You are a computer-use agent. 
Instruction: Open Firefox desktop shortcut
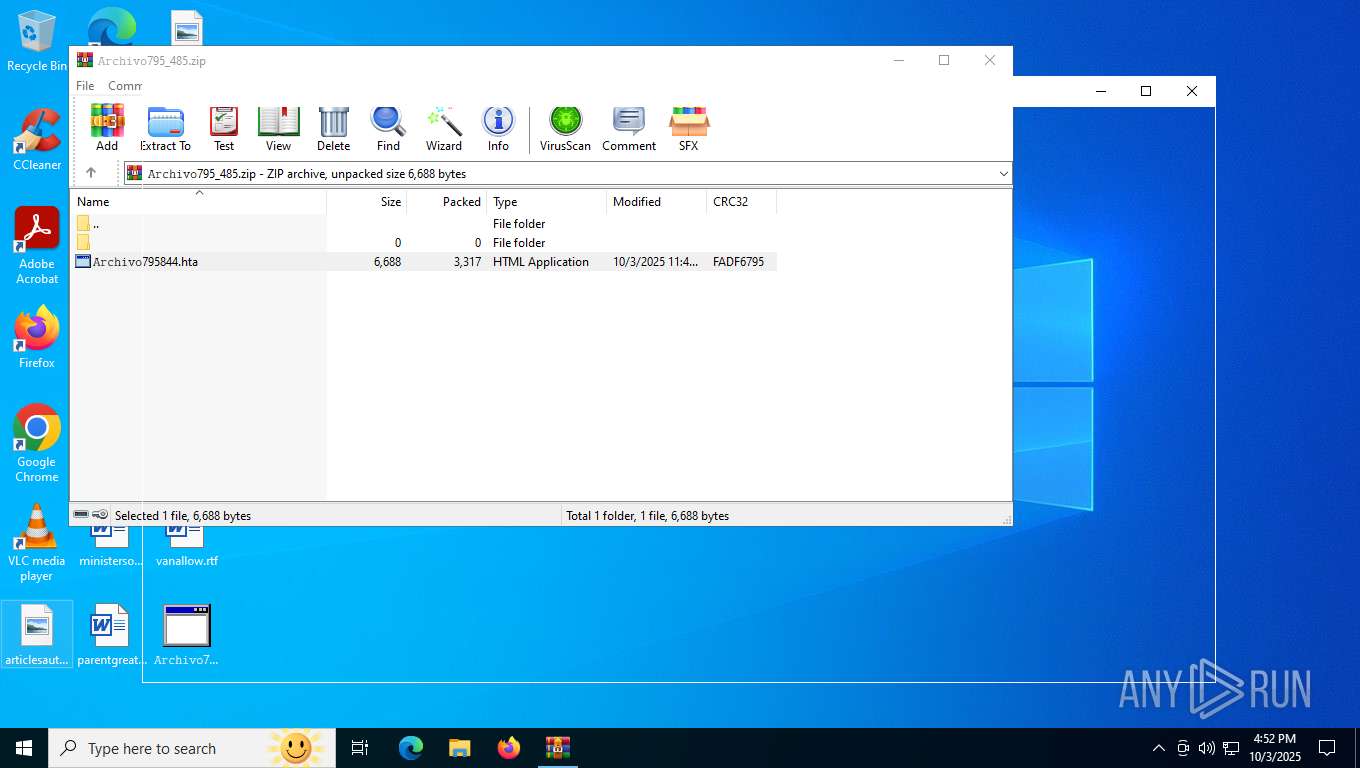(37, 338)
